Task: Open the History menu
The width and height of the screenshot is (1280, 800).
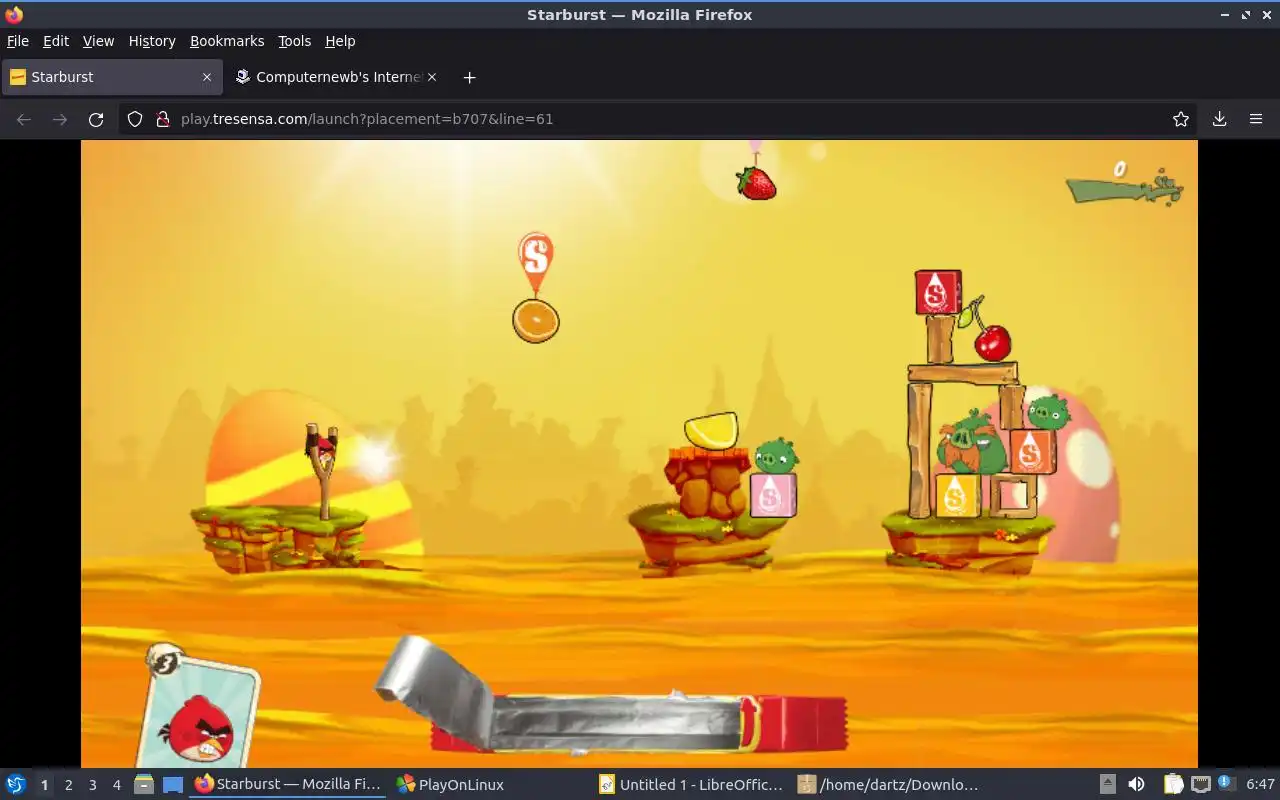Action: 152,41
